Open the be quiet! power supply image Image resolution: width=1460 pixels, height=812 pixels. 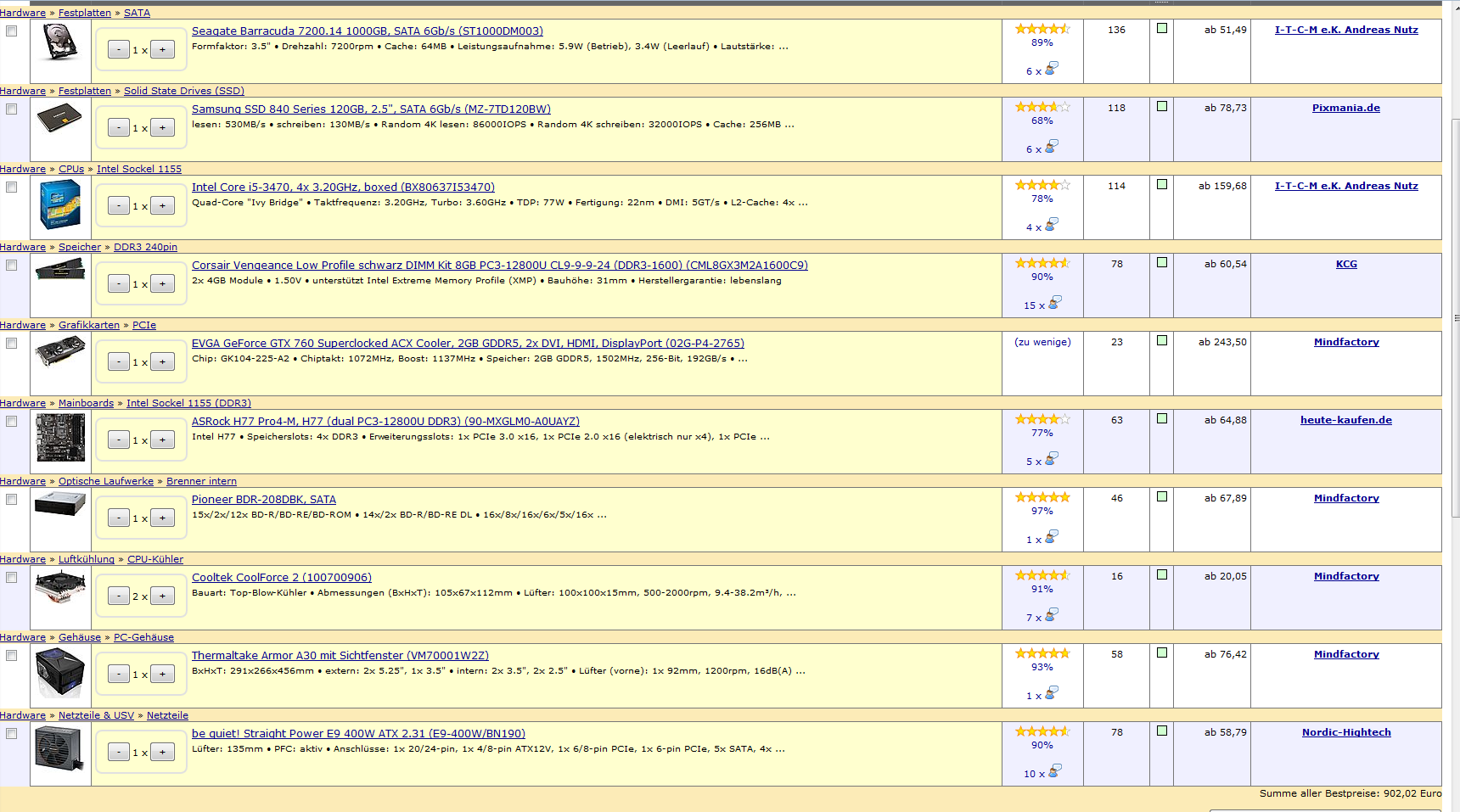(x=60, y=750)
